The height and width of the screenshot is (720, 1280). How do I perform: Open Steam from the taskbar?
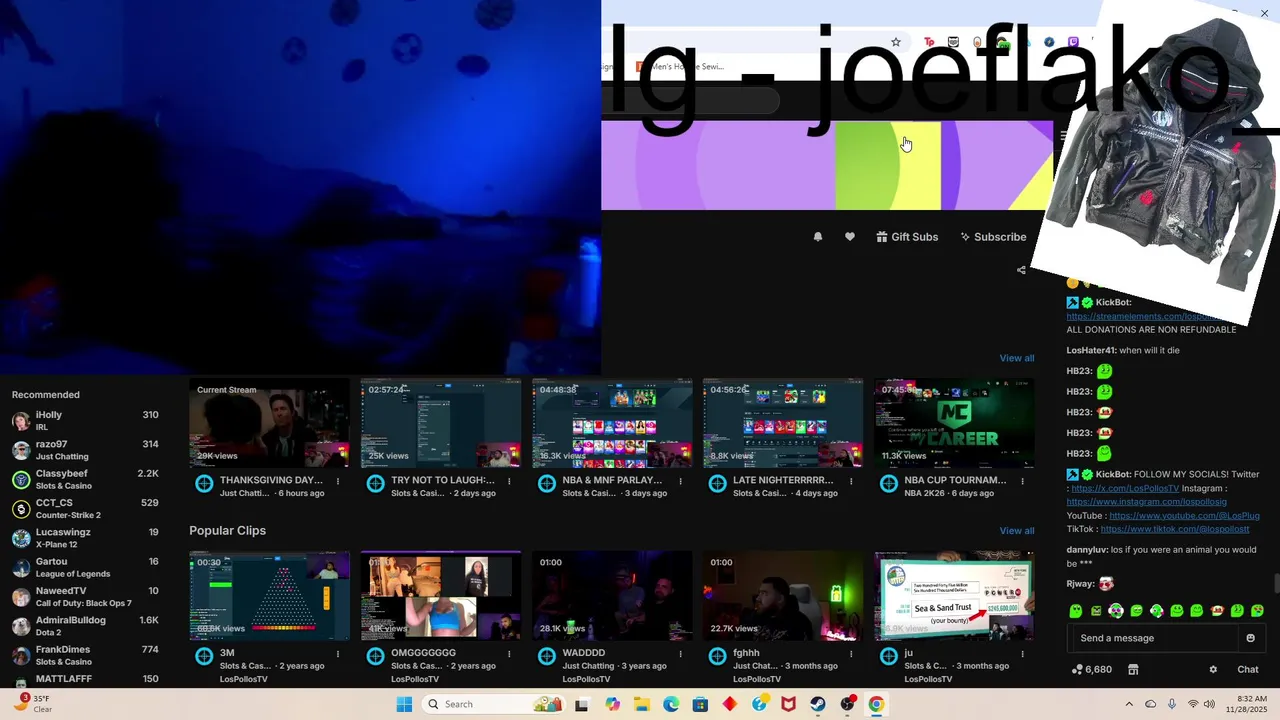pyautogui.click(x=818, y=704)
